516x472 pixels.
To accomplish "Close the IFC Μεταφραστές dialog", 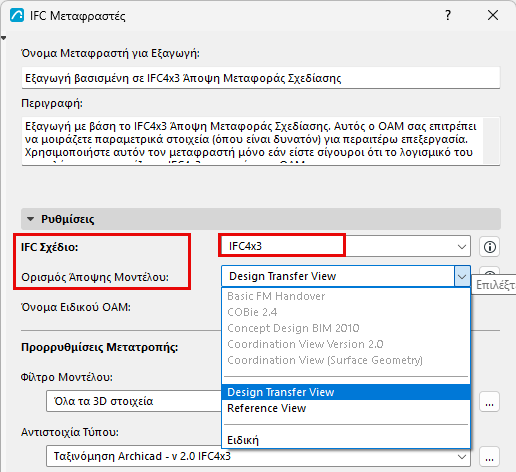I will coord(493,15).
